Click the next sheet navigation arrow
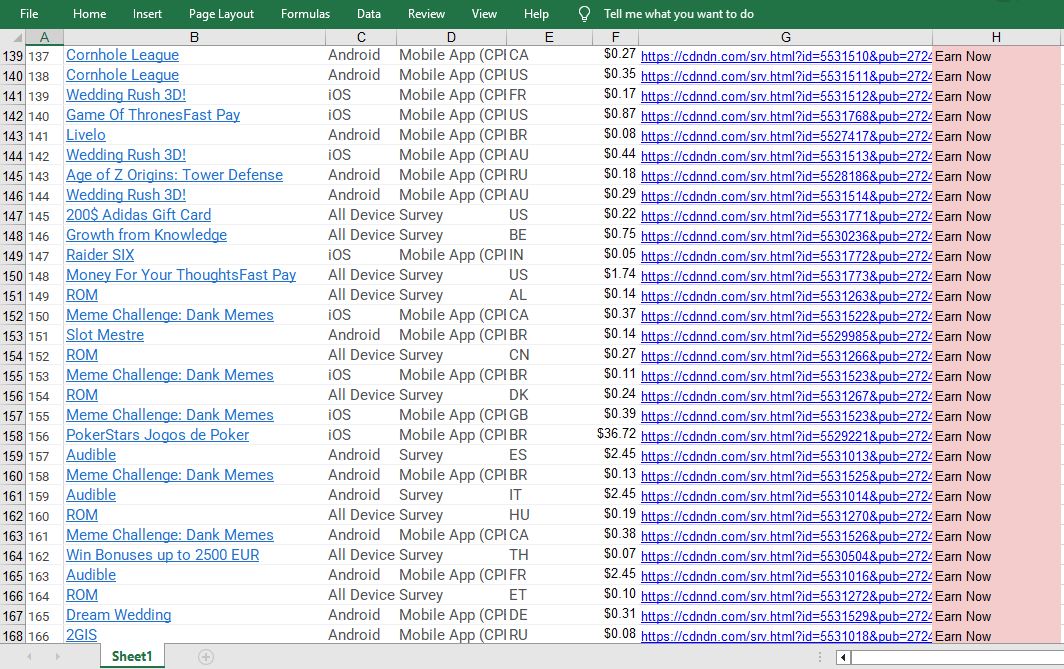The height and width of the screenshot is (669, 1064). click(57, 656)
